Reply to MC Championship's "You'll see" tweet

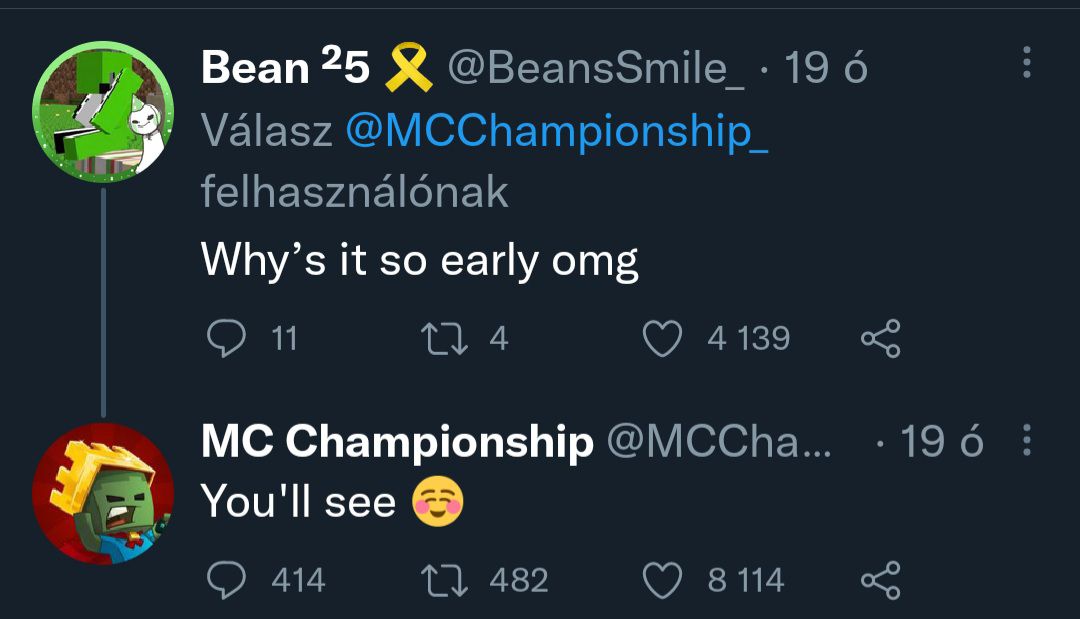tap(226, 580)
